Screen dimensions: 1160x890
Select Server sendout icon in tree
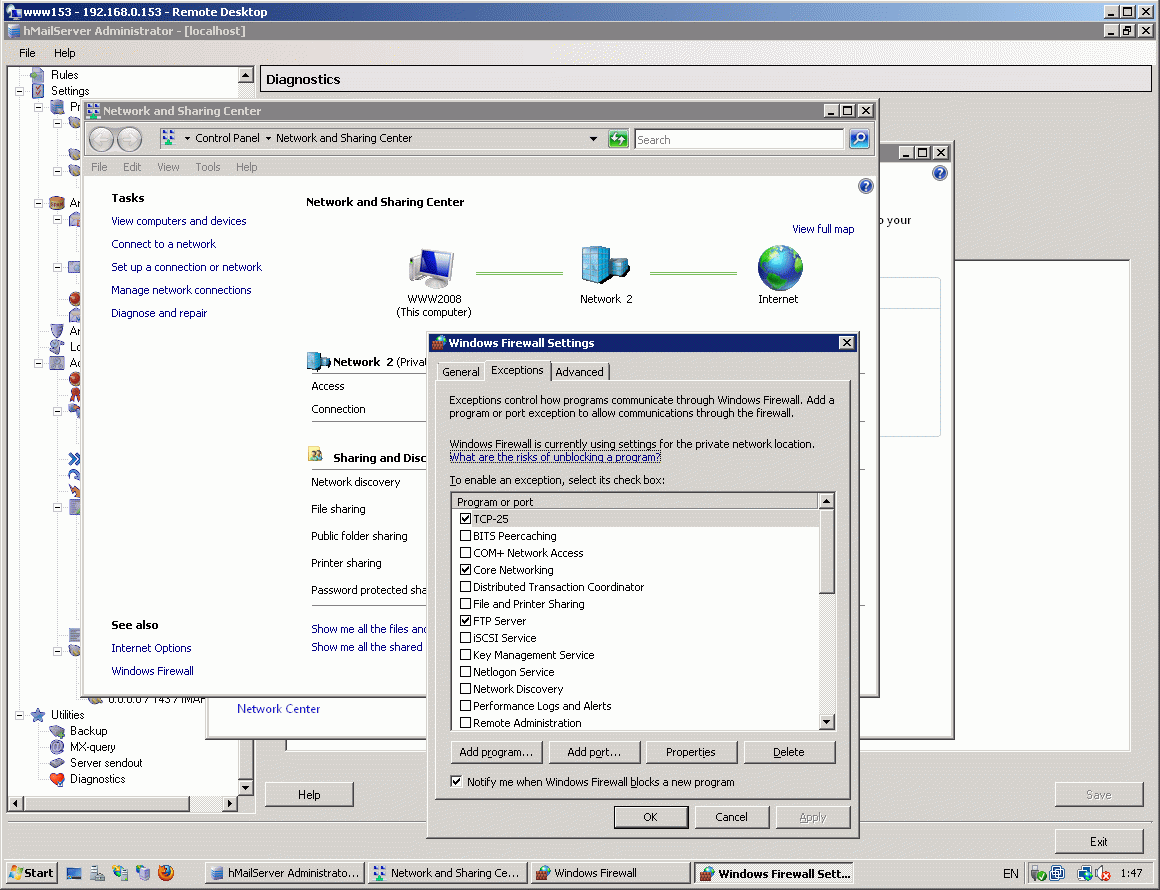57,763
